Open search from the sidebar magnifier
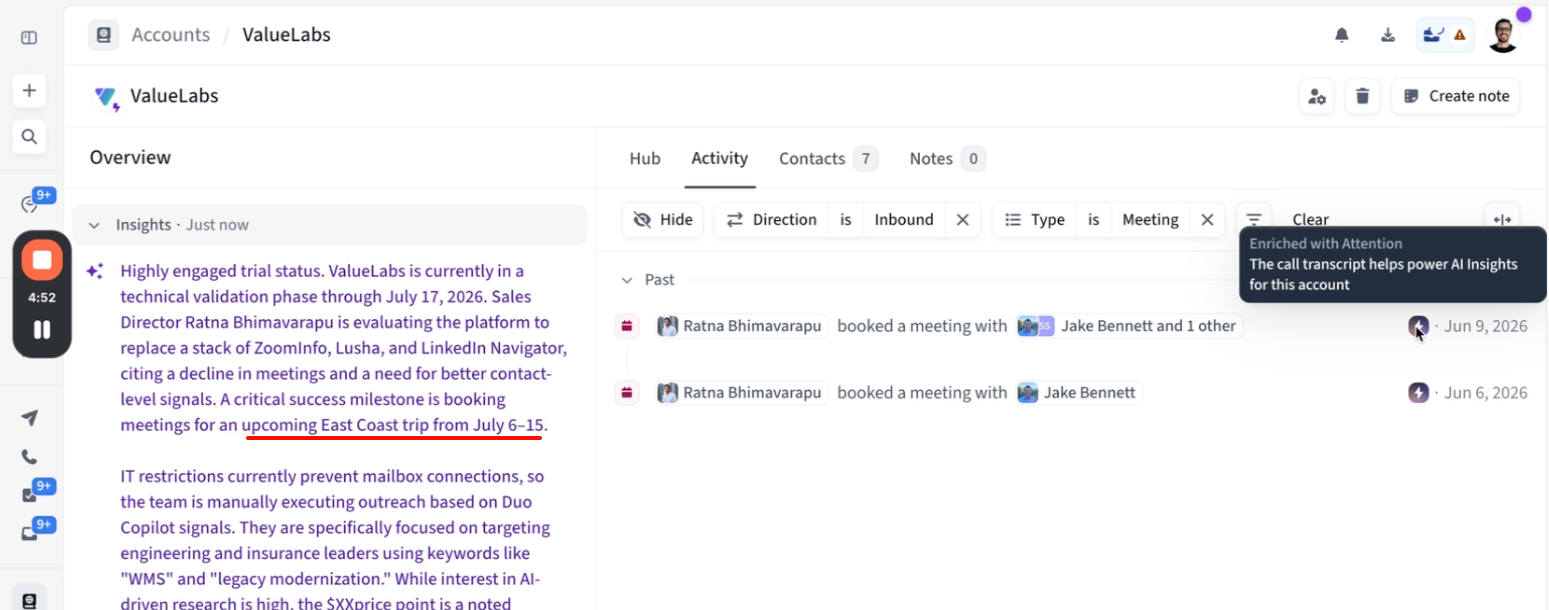The width and height of the screenshot is (1549, 610). (x=29, y=137)
